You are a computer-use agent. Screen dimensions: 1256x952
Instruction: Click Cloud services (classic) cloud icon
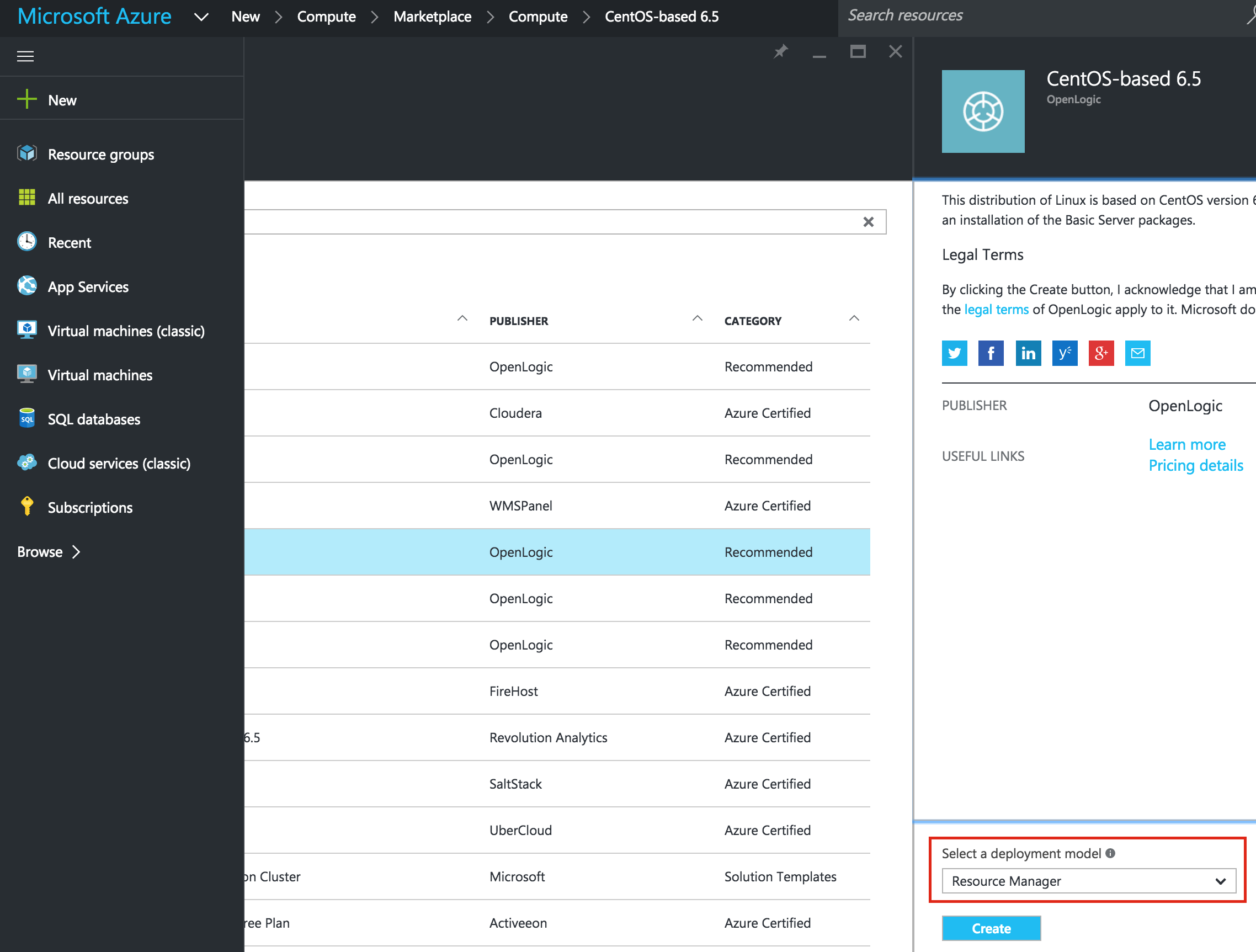coord(26,462)
